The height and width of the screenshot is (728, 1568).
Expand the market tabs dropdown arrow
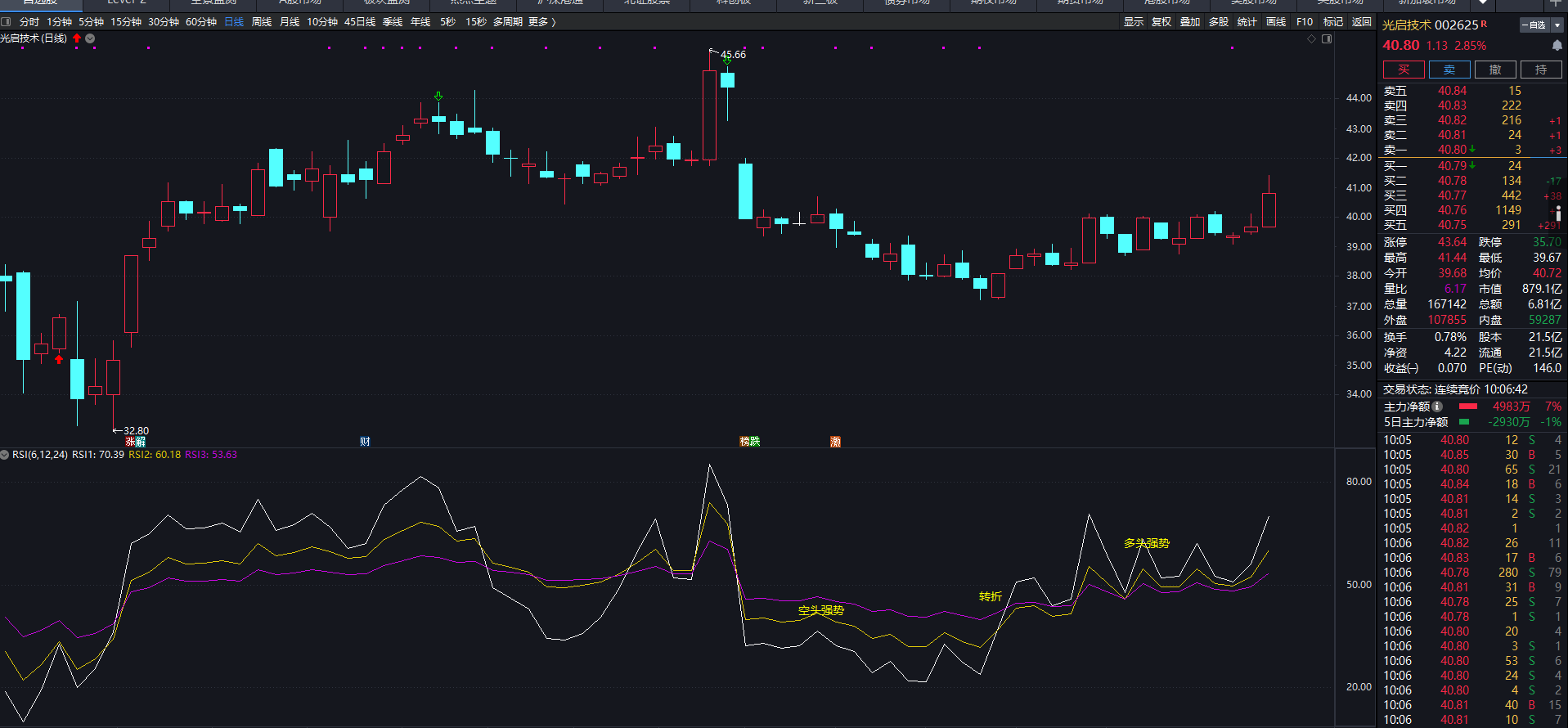(1483, 2)
